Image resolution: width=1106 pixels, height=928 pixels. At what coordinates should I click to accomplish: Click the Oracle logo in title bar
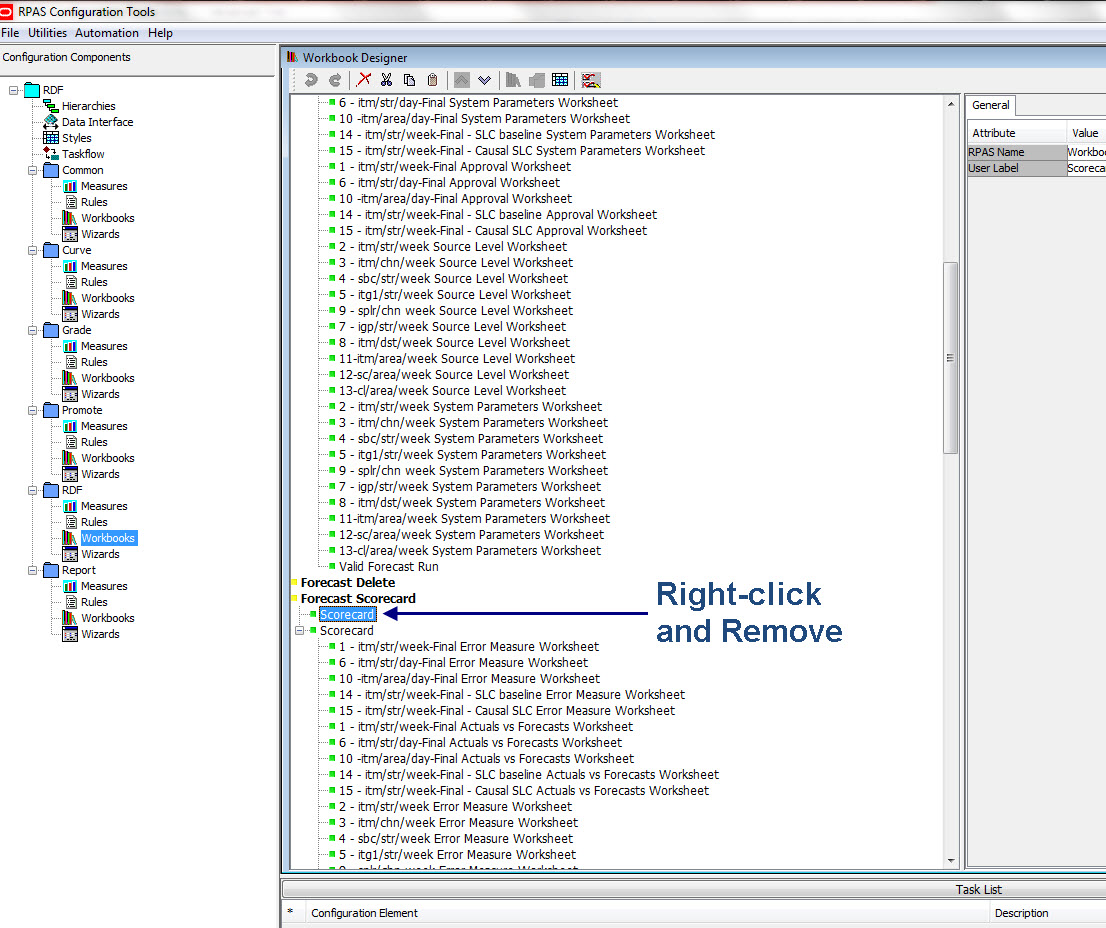(x=6, y=11)
